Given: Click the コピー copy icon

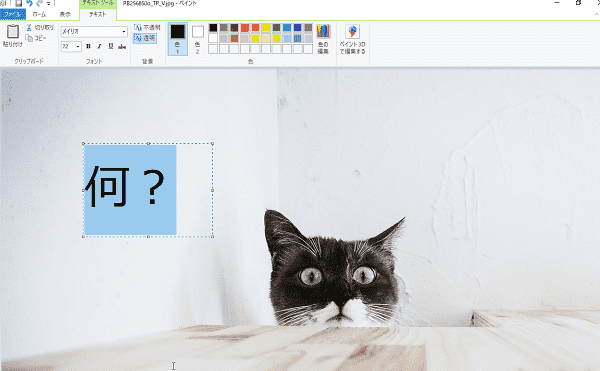Looking at the screenshot, I should tap(29, 38).
